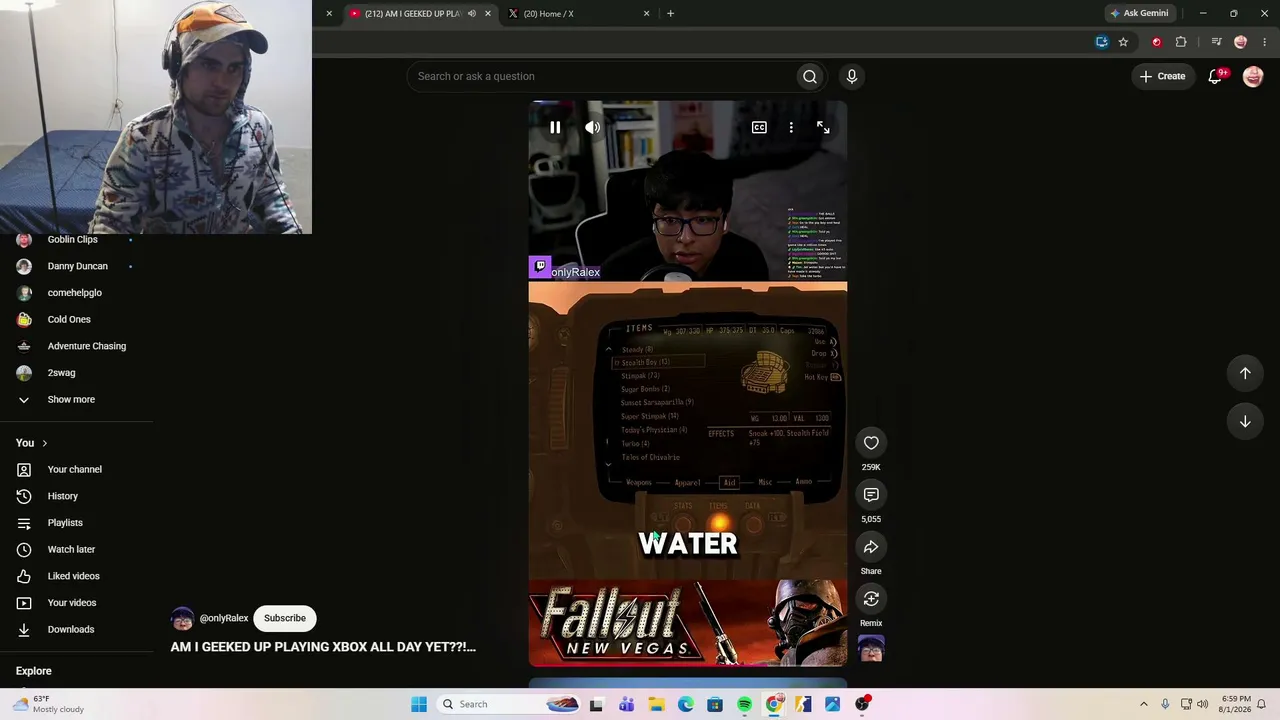Enter fullscreen mode for the Short
Viewport: 1280px width, 720px height.
click(823, 128)
